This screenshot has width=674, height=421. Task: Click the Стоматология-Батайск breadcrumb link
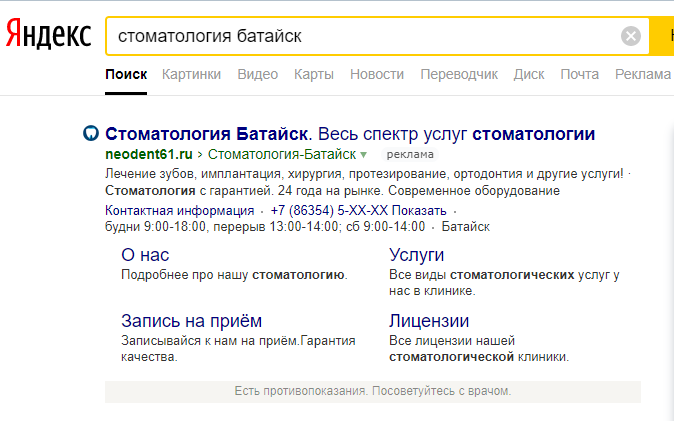(282, 154)
